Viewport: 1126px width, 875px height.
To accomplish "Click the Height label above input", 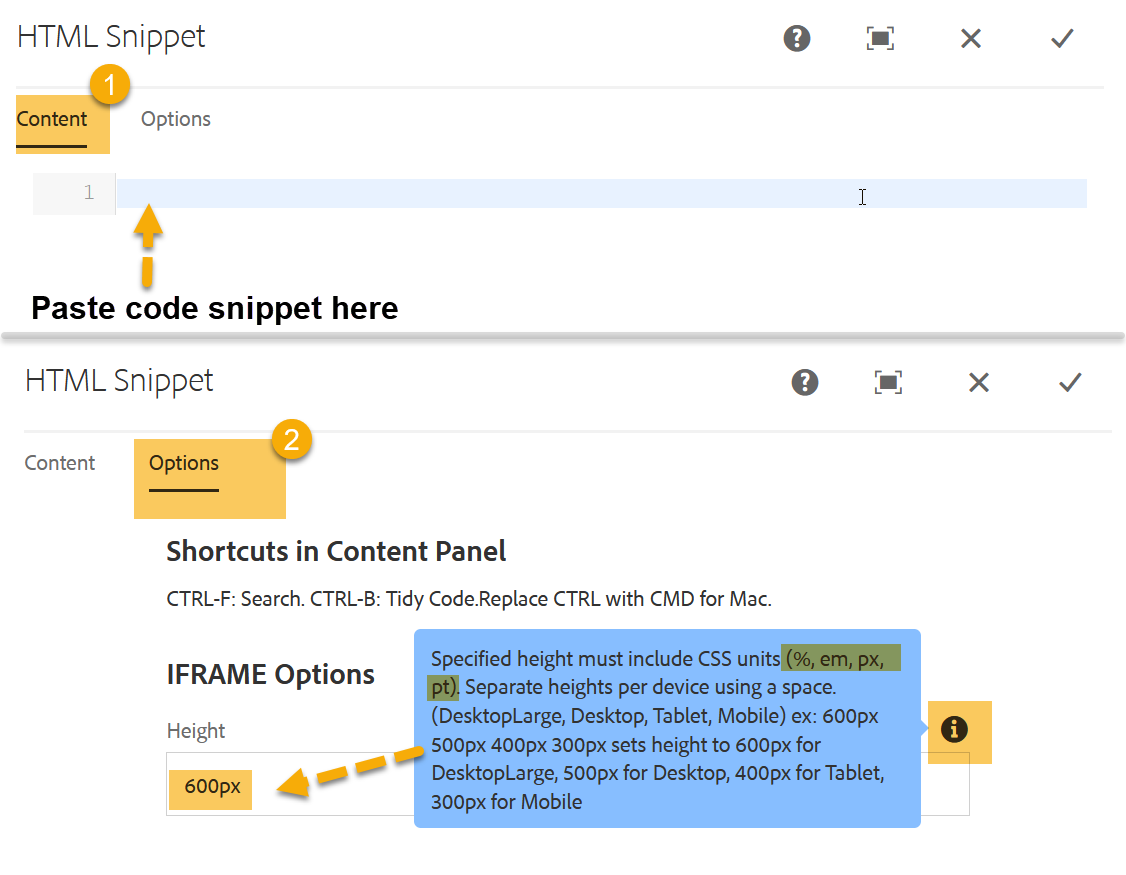I will (x=195, y=731).
